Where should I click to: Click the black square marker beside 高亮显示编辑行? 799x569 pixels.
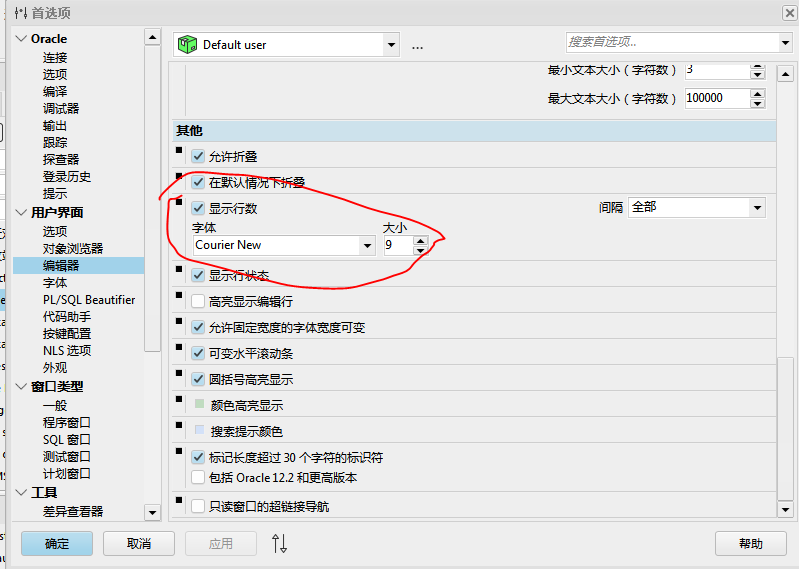coord(179,296)
